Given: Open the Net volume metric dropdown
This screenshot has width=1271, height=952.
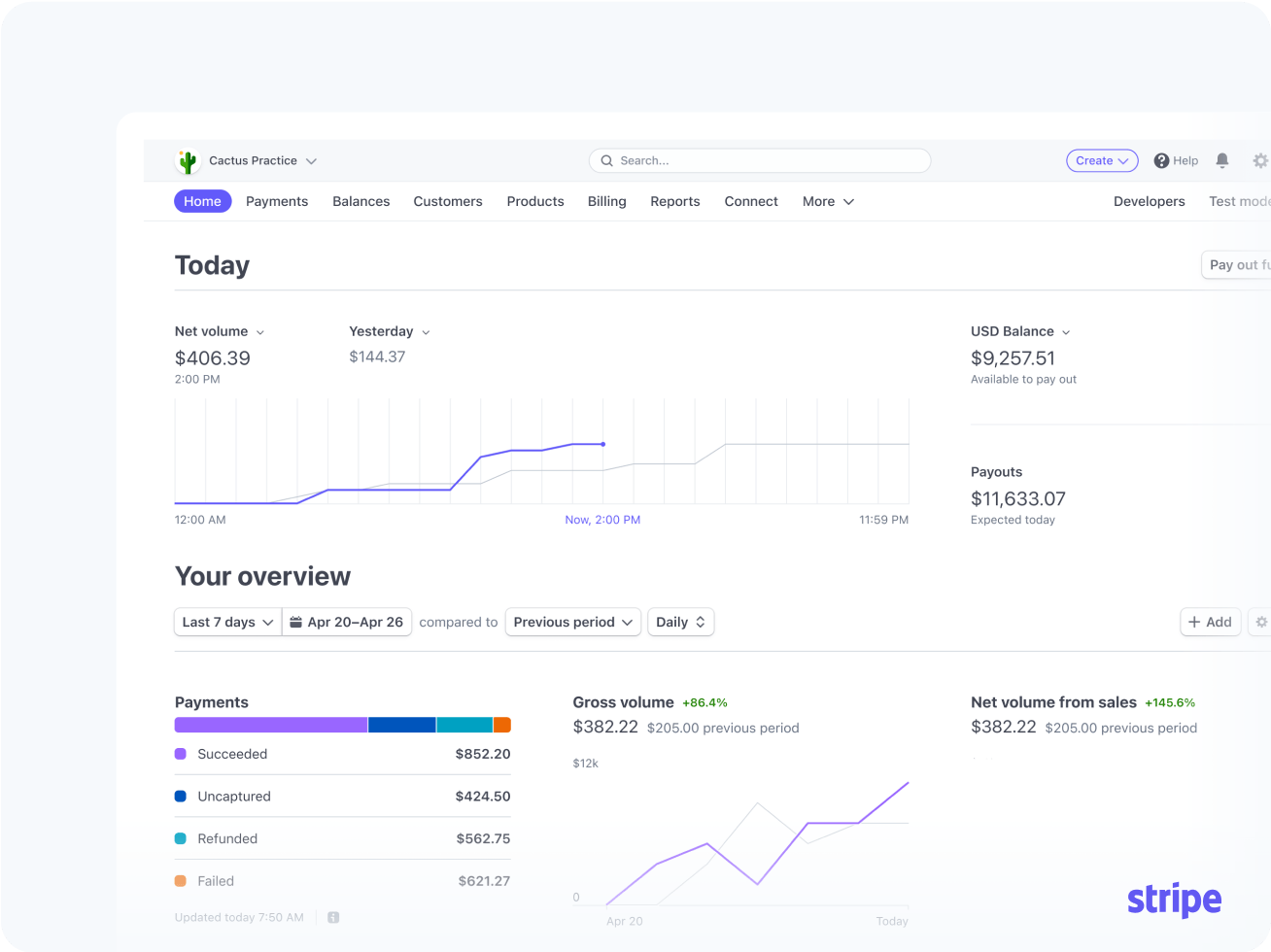Looking at the screenshot, I should point(259,332).
